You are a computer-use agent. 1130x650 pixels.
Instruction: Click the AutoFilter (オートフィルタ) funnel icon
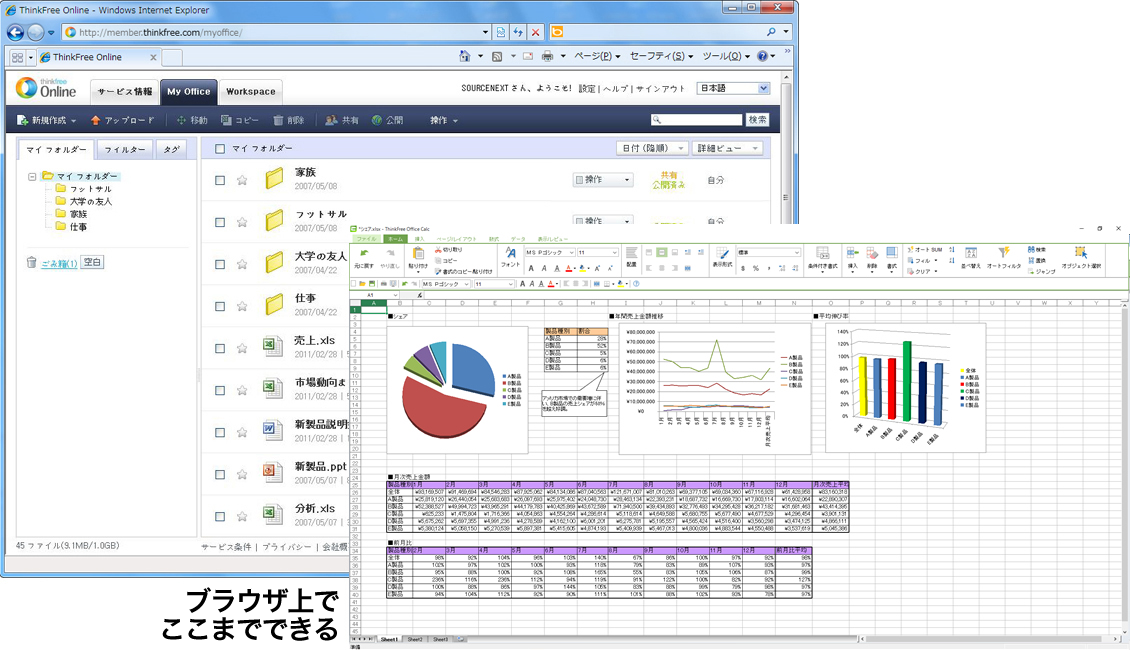(1004, 252)
